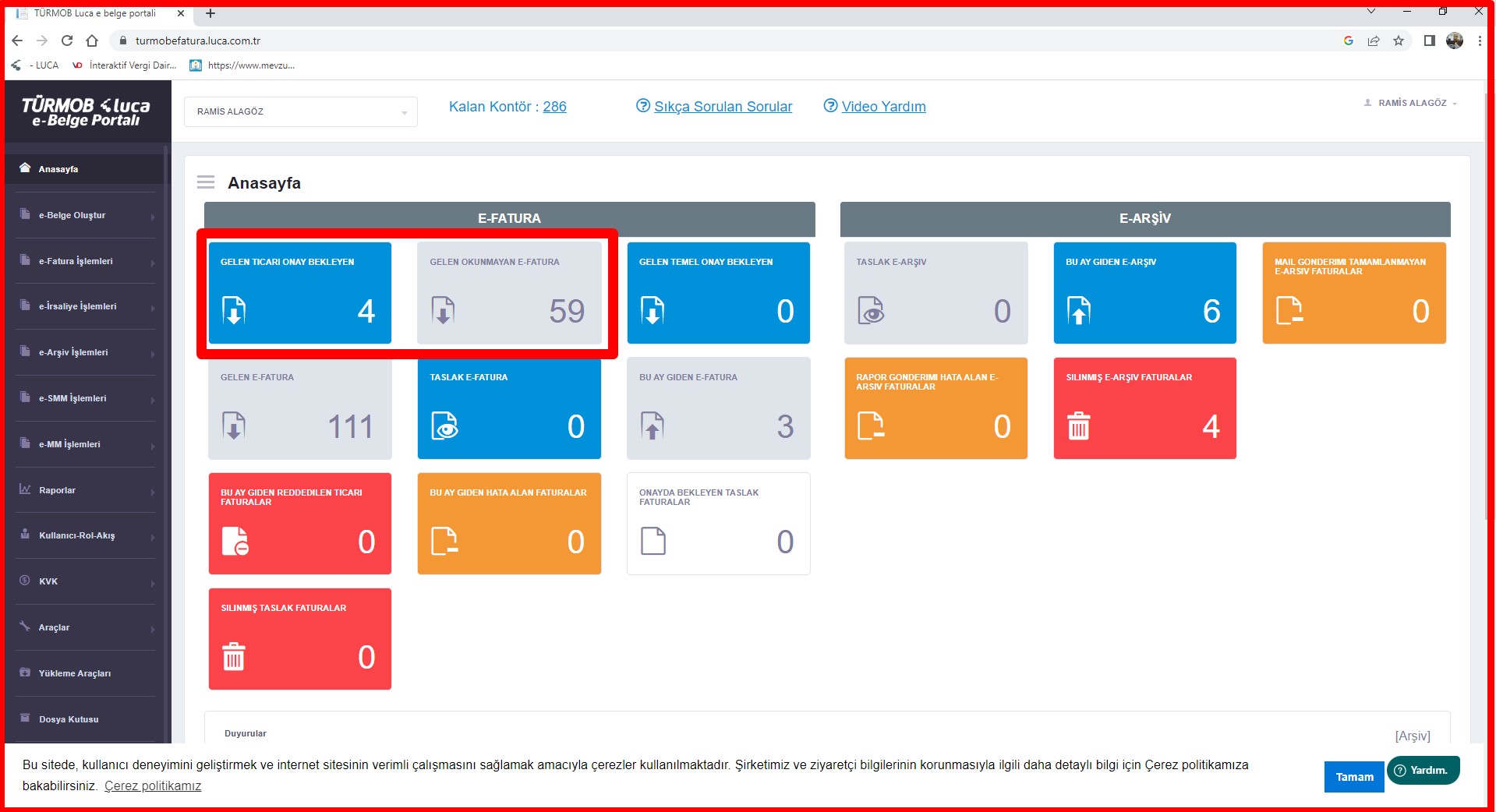Open the RAMİS ALAGÖZ company dropdown

tap(301, 111)
